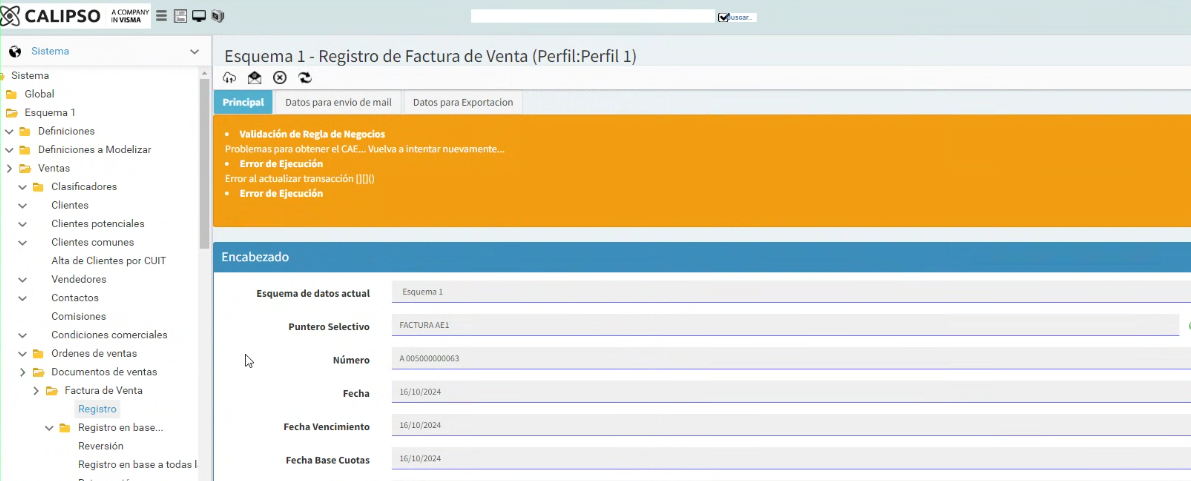
Task: Click the open envelope mail icon
Action: click(x=254, y=78)
